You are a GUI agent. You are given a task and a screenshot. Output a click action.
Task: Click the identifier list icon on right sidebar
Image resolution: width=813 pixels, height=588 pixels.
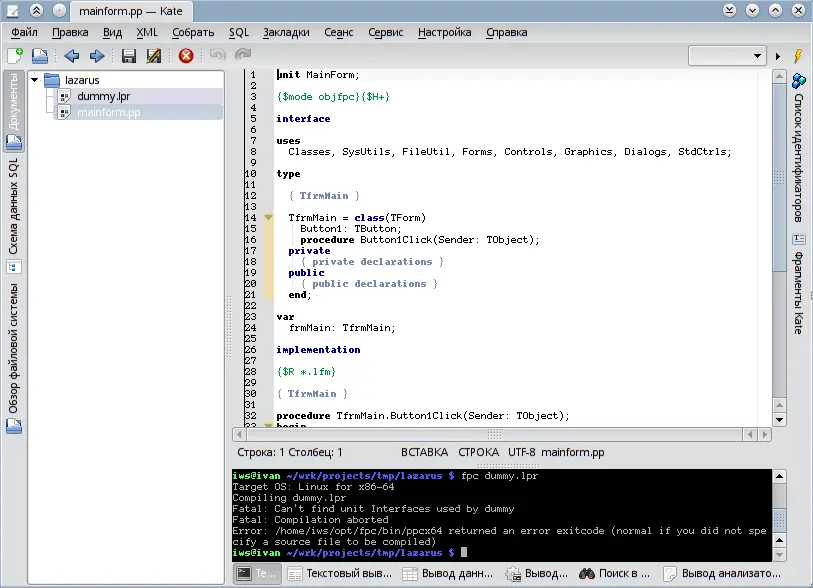tap(798, 81)
